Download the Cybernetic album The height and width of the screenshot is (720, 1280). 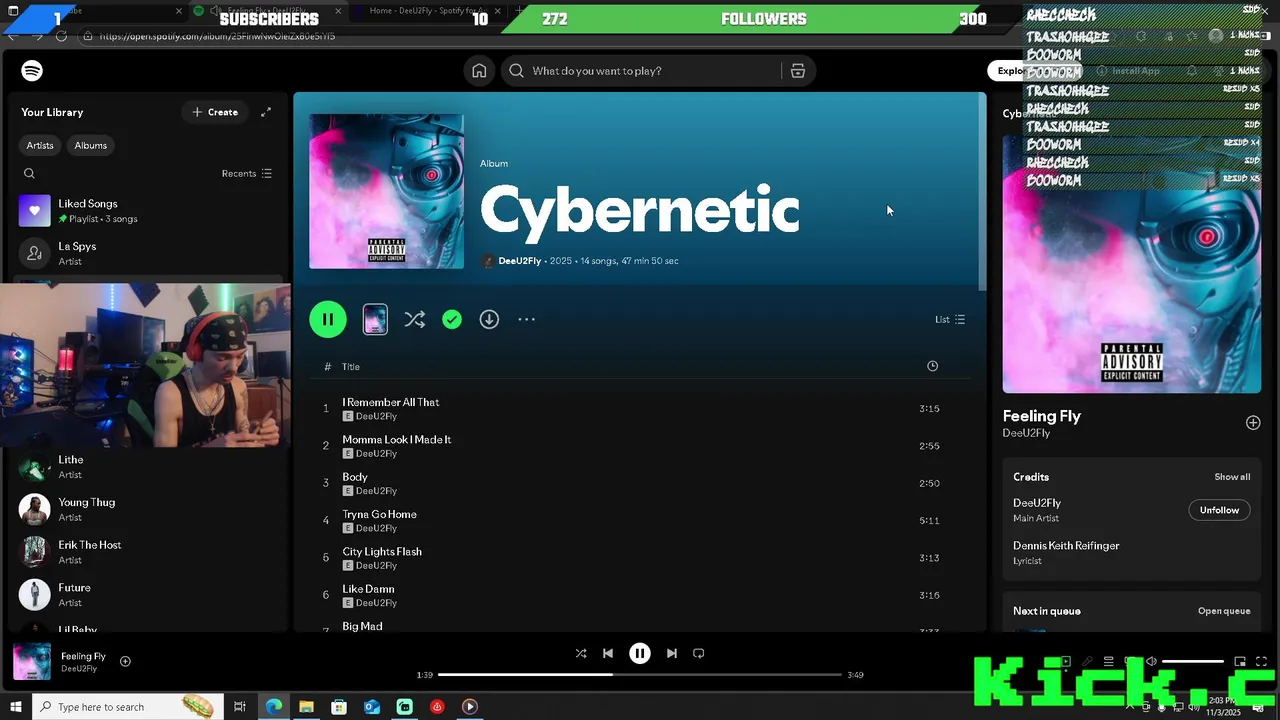click(489, 319)
